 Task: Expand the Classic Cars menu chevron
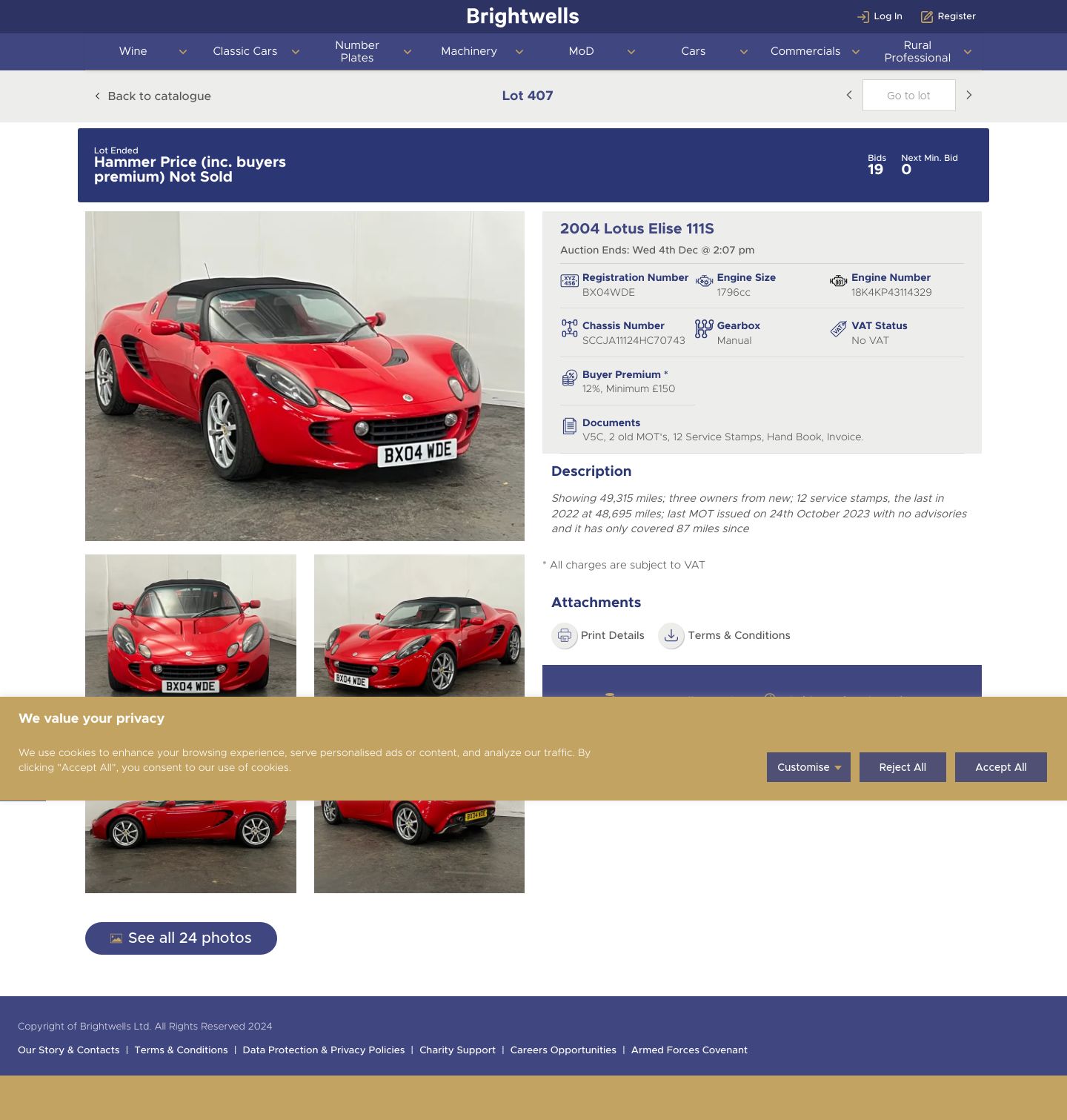[295, 52]
